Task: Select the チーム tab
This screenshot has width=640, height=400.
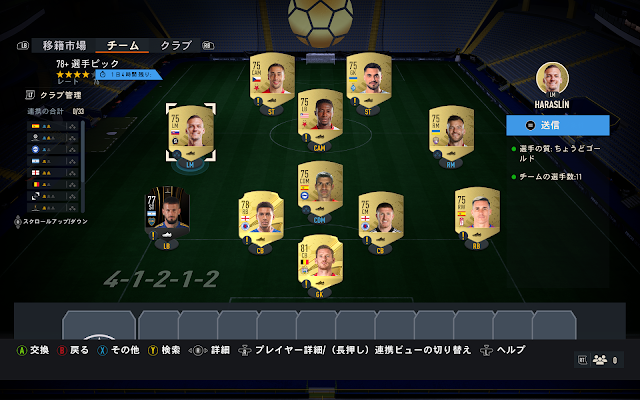Action: (122, 45)
